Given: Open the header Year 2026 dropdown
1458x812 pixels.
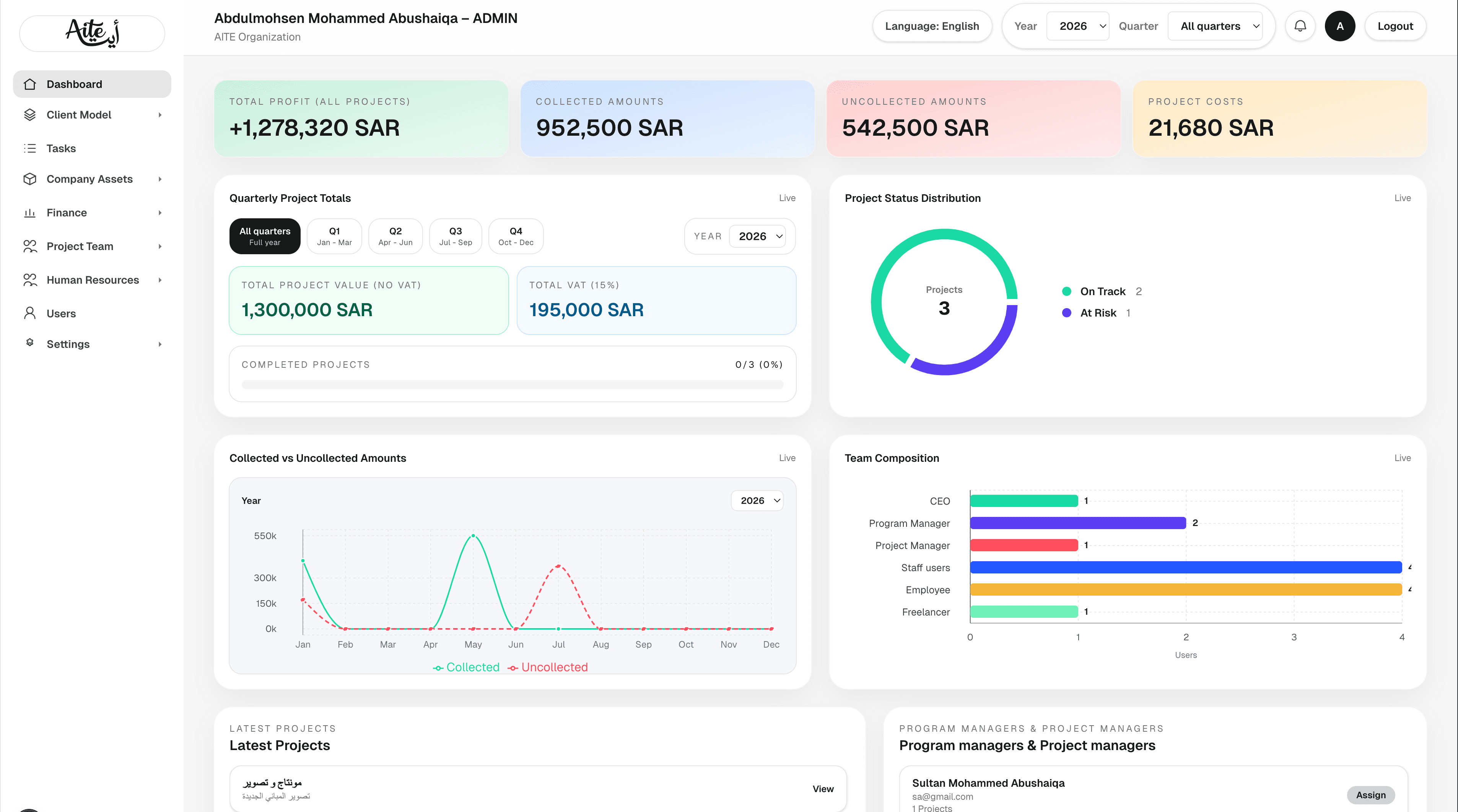Looking at the screenshot, I should coord(1078,26).
